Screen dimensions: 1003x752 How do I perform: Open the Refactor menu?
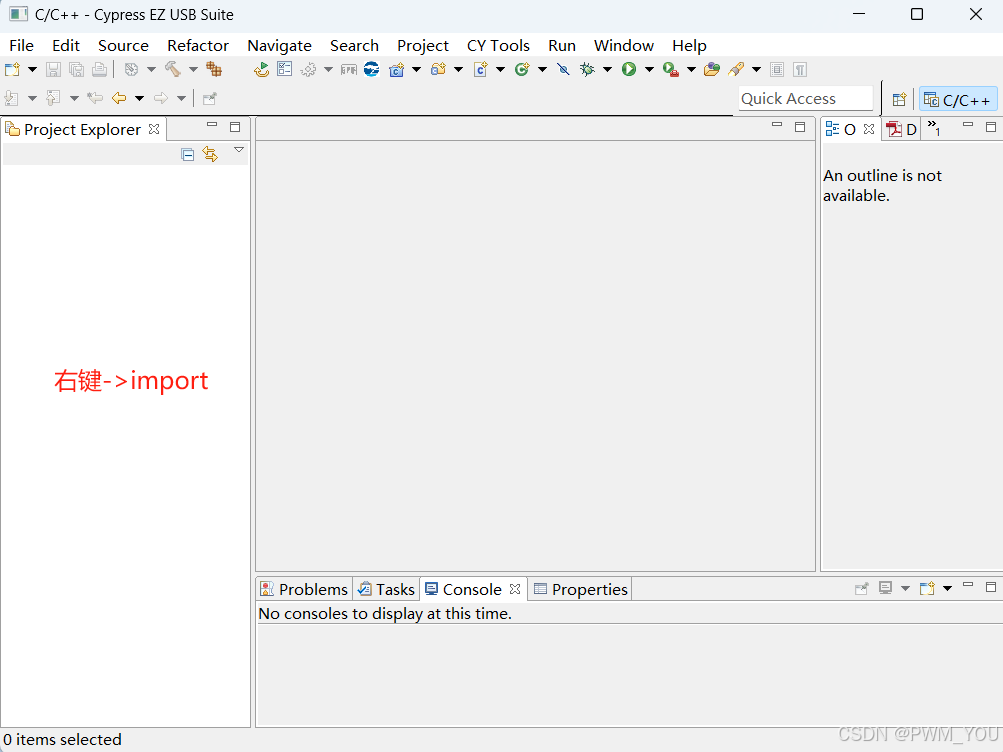coord(198,45)
